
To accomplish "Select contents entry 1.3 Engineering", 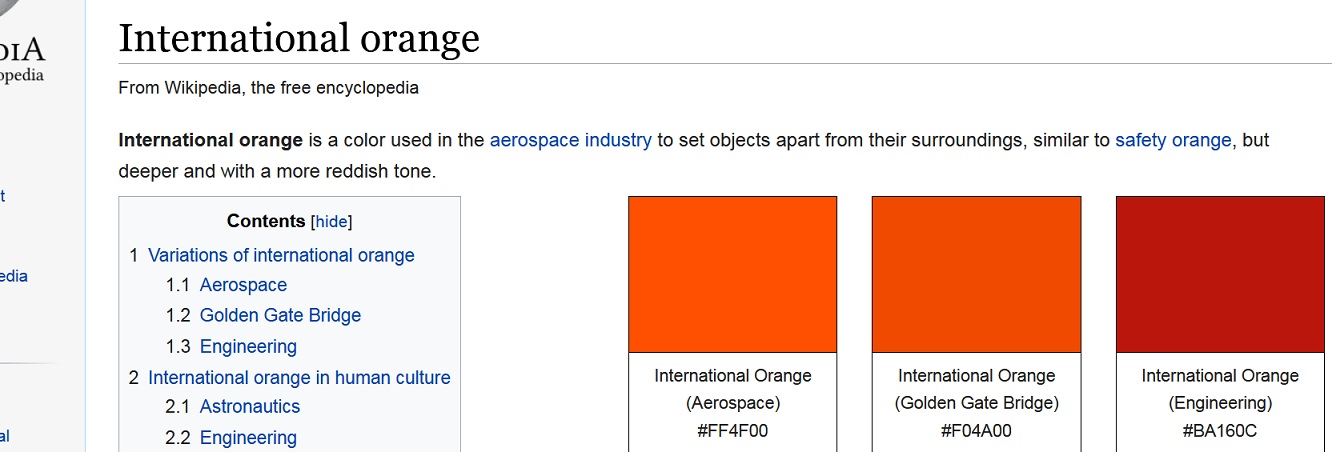I will pyautogui.click(x=248, y=346).
